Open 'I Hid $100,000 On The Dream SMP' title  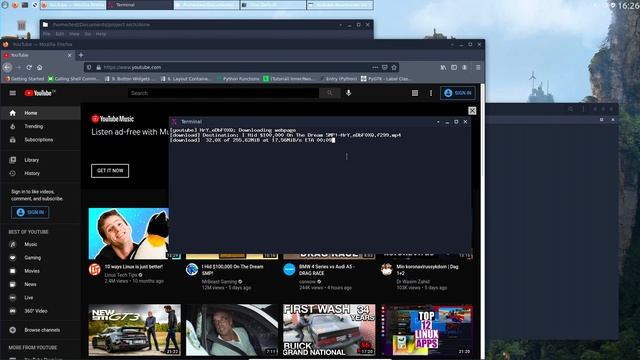click(232, 270)
